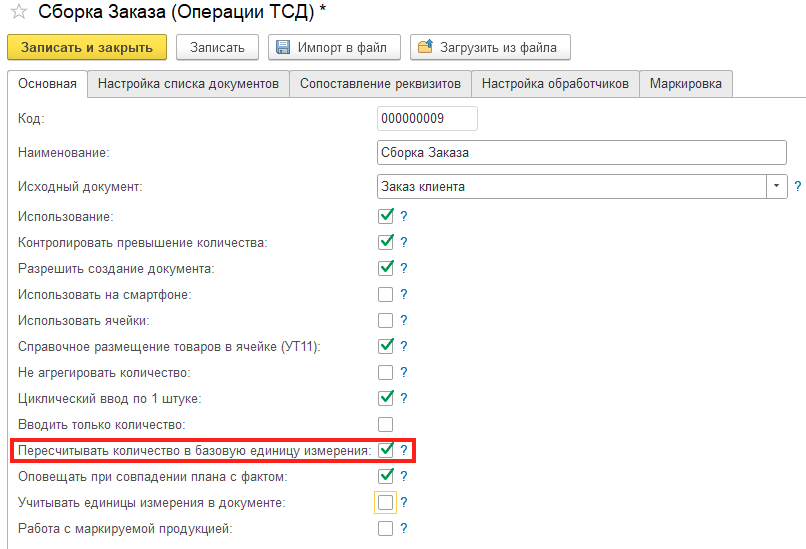806x549 pixels.
Task: Open help for Справочное размещение товаров в ячейке
Action: point(404,346)
